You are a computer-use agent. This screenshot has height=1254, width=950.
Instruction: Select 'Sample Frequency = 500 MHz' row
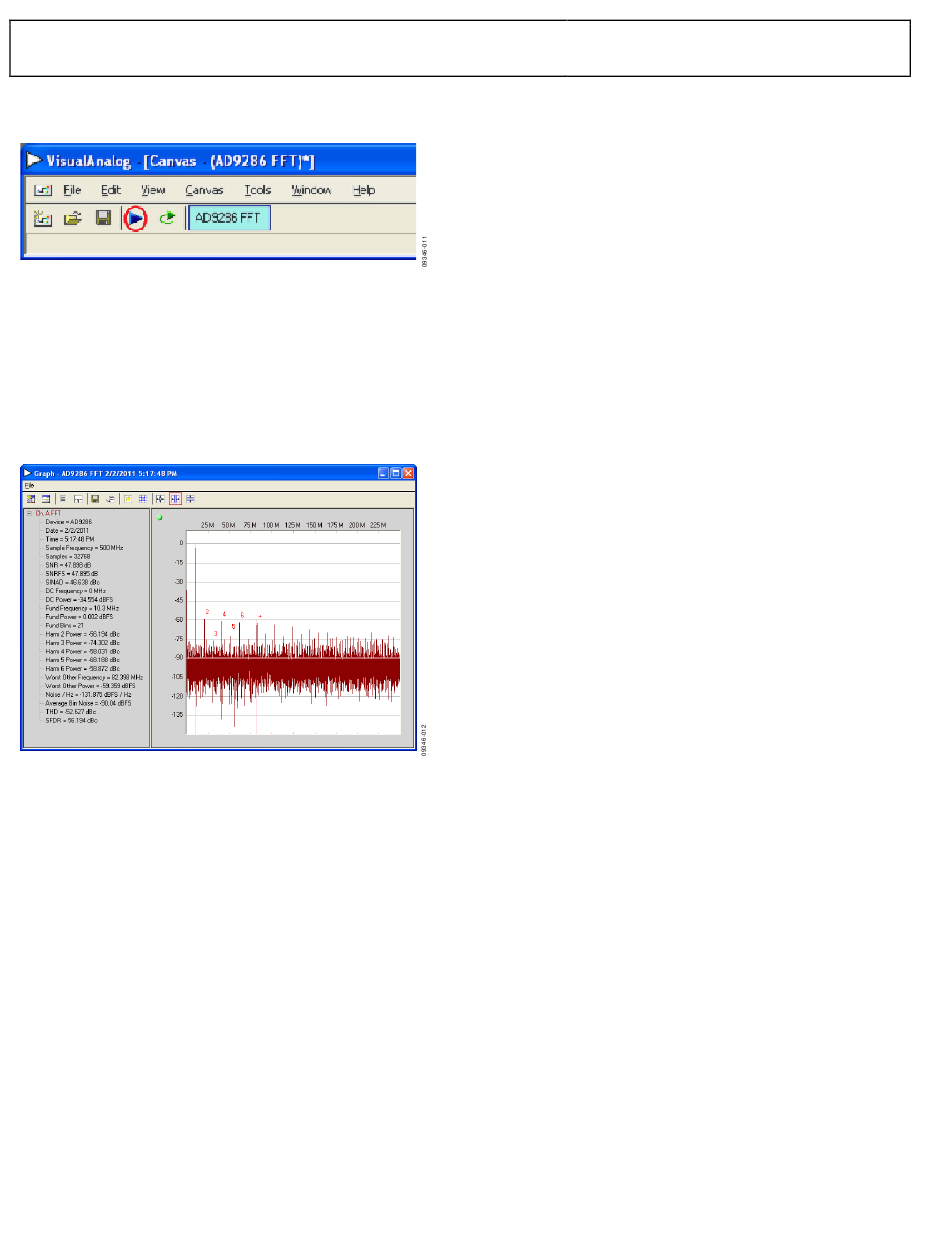pyautogui.click(x=83, y=548)
